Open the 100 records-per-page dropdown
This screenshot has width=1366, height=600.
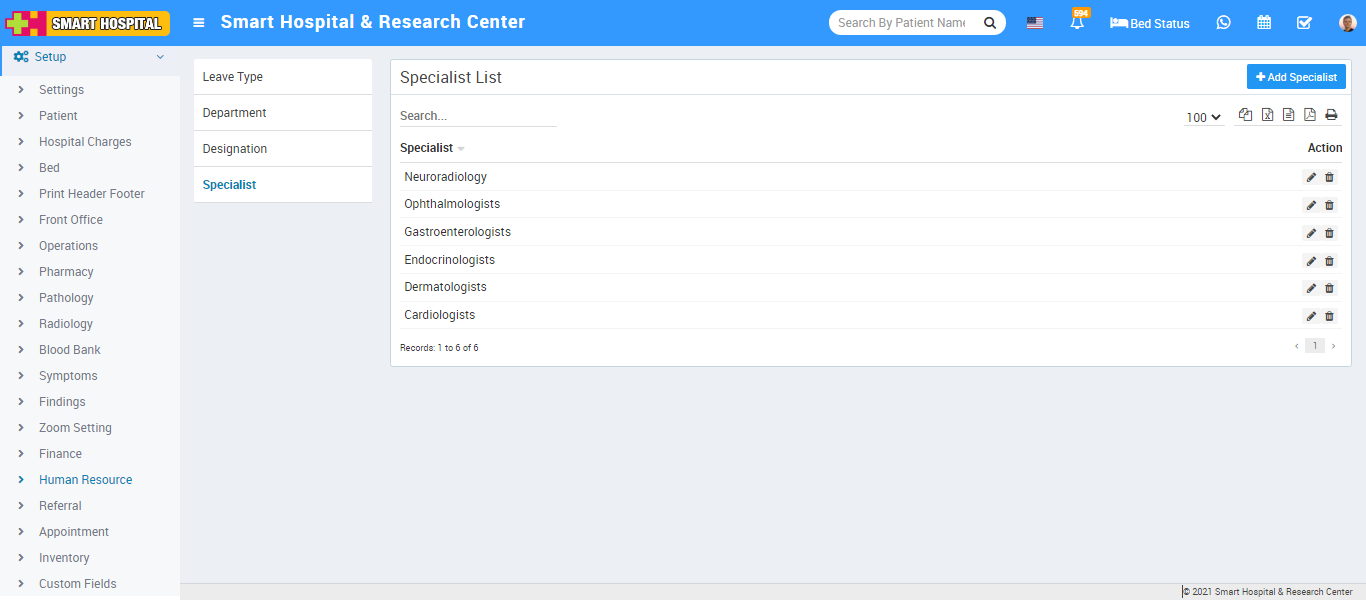(1203, 117)
